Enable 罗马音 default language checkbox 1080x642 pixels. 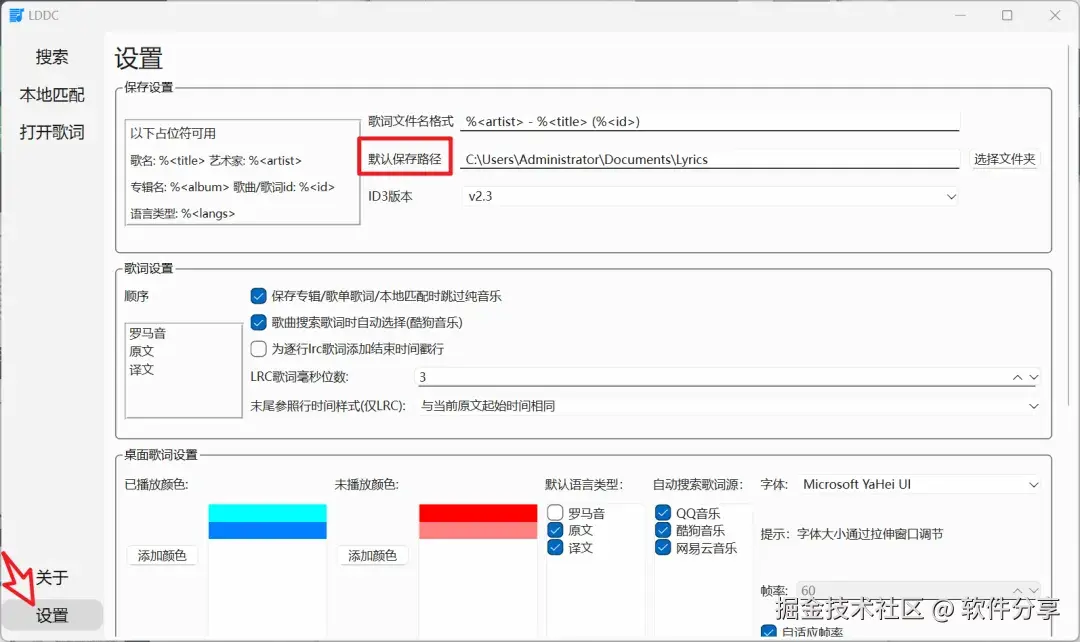(x=555, y=512)
